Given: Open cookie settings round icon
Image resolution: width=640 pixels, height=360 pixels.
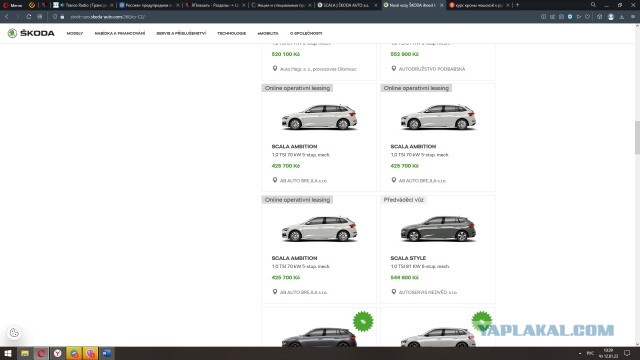Looking at the screenshot, I should coord(14,333).
